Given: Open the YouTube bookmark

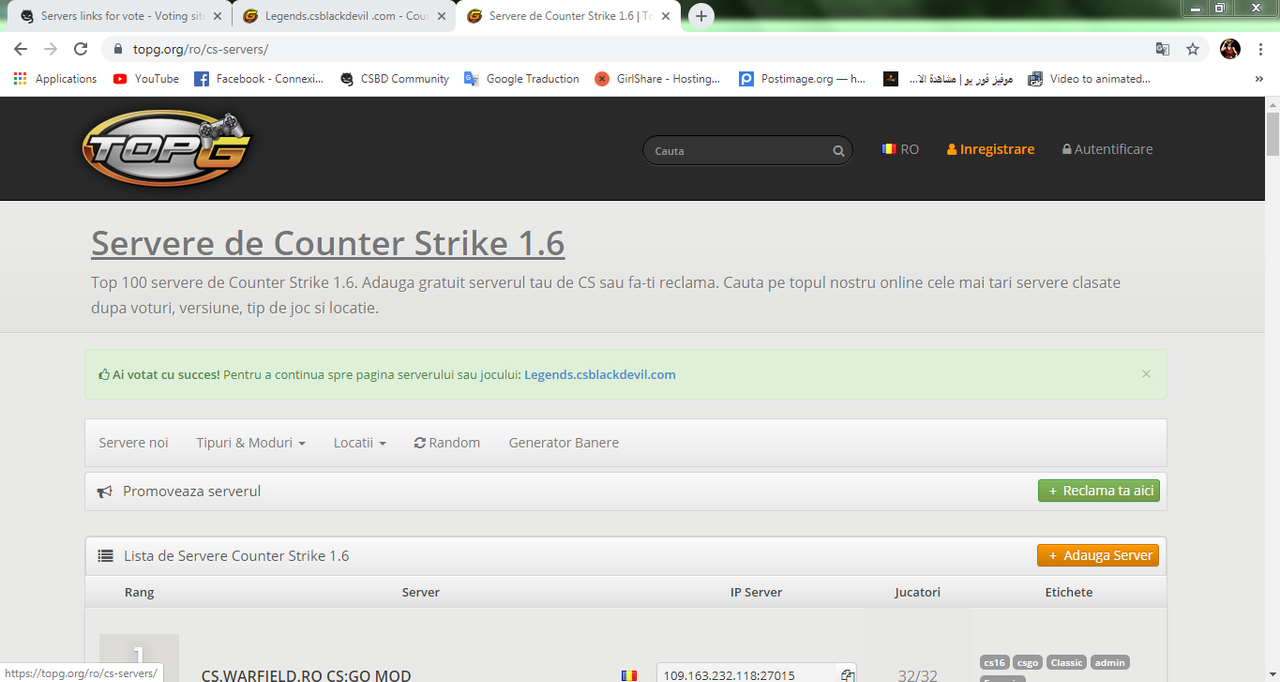Looking at the screenshot, I should (x=146, y=79).
